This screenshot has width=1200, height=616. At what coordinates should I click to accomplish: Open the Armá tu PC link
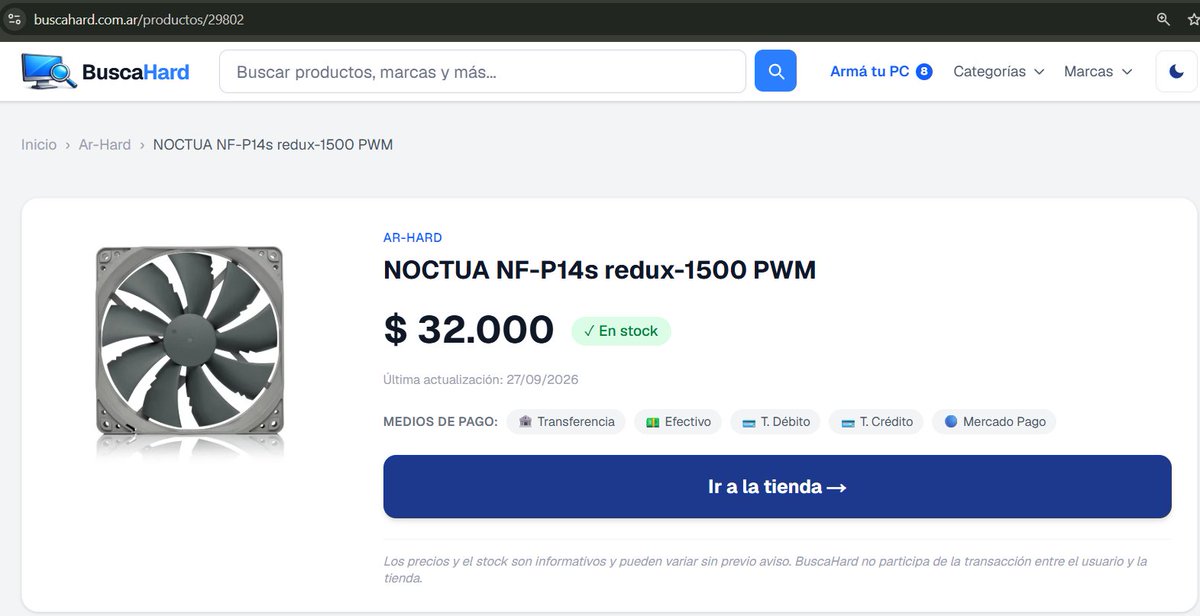pyautogui.click(x=870, y=71)
